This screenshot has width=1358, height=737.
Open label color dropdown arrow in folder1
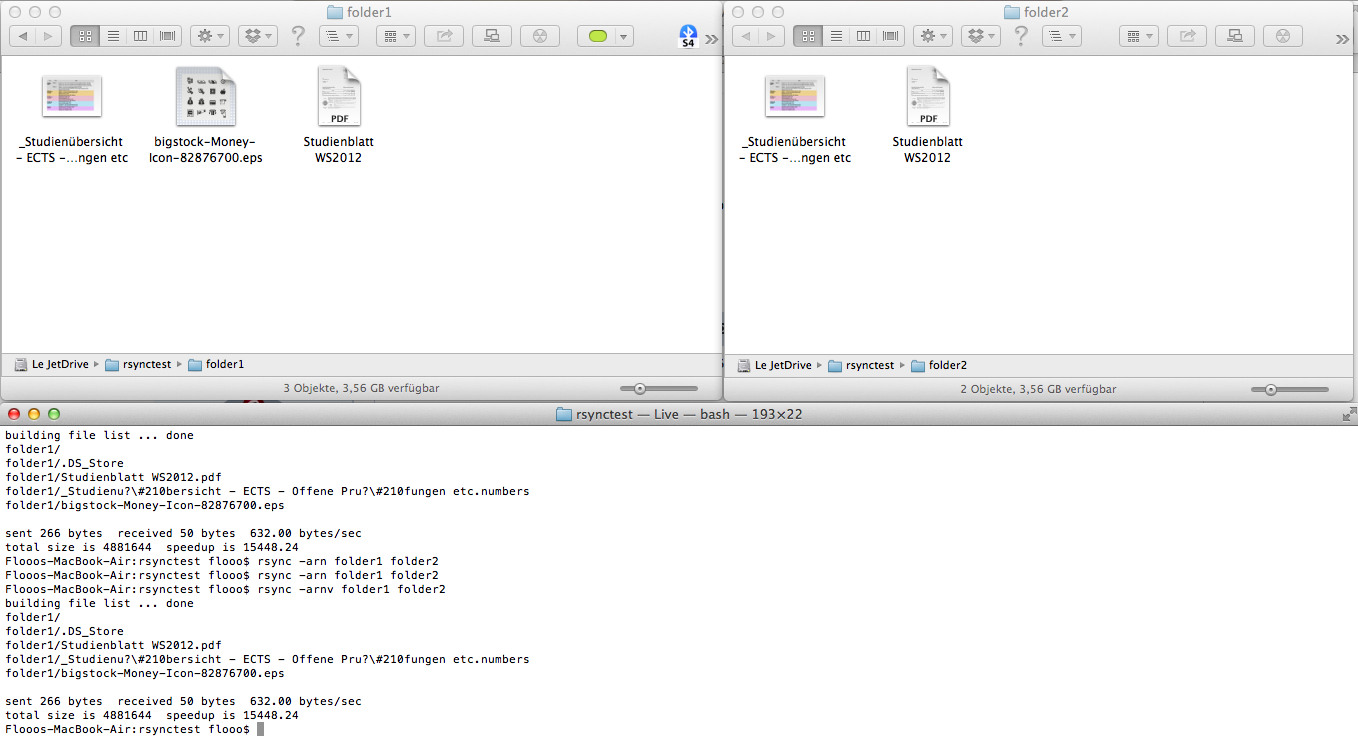pos(625,36)
